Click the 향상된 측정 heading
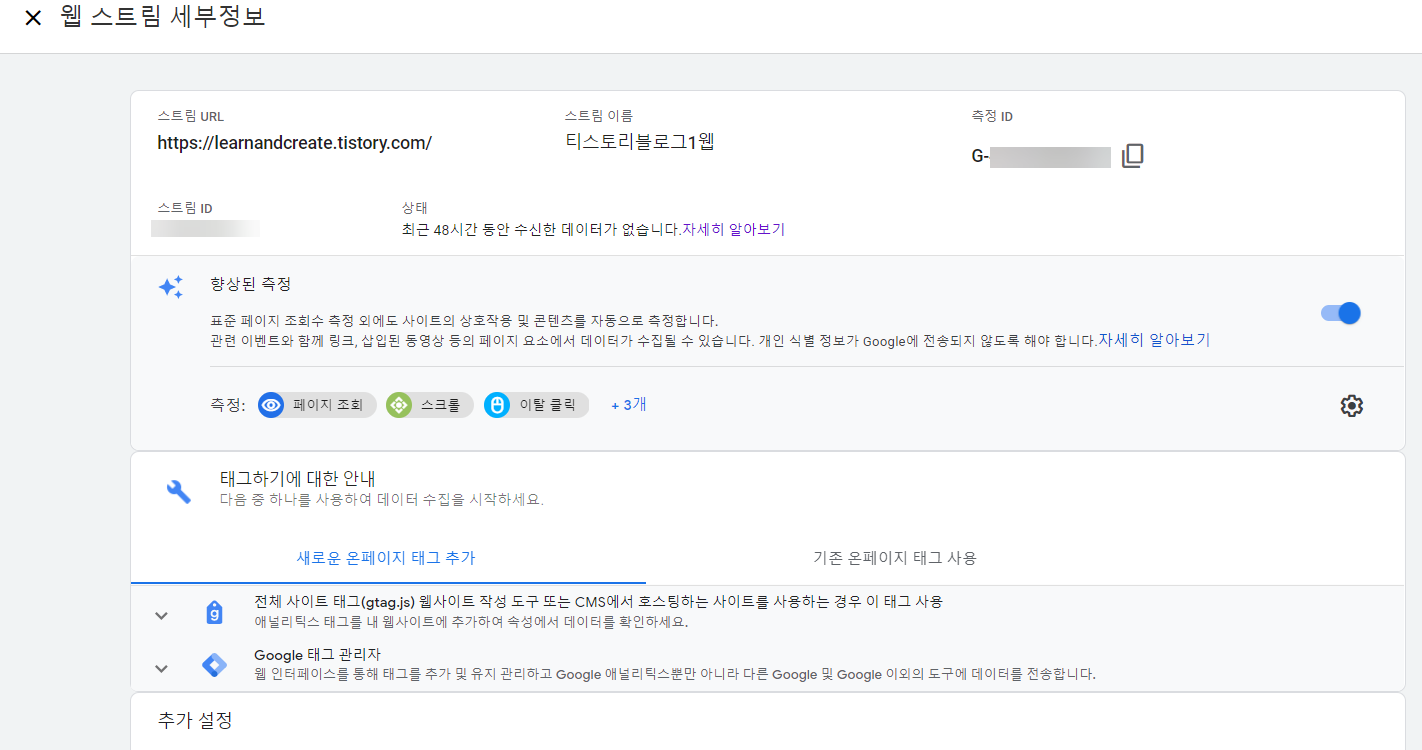1422x750 pixels. pyautogui.click(x=251, y=284)
